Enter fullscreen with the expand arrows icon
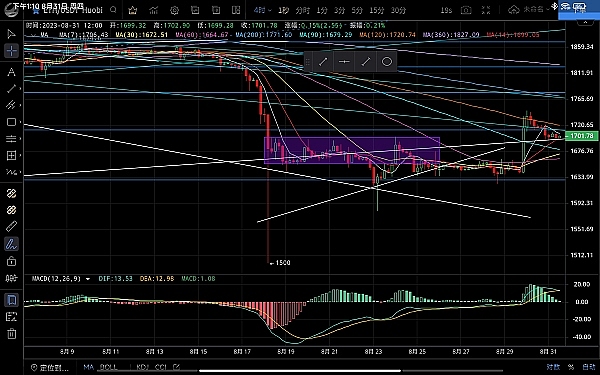This screenshot has height=375, width=600. (x=486, y=10)
